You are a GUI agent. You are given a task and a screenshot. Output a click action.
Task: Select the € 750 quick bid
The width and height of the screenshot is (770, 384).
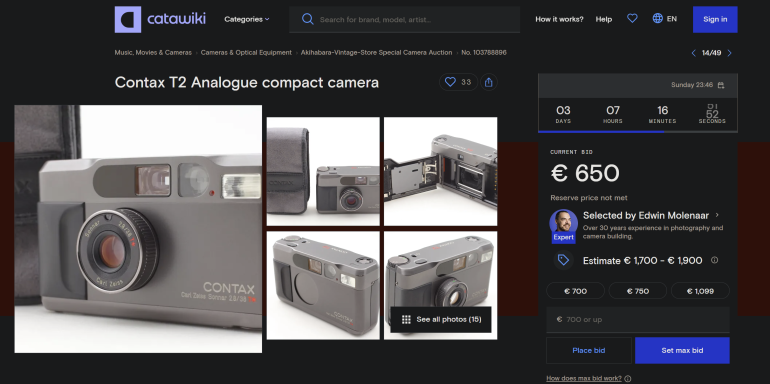click(x=638, y=291)
